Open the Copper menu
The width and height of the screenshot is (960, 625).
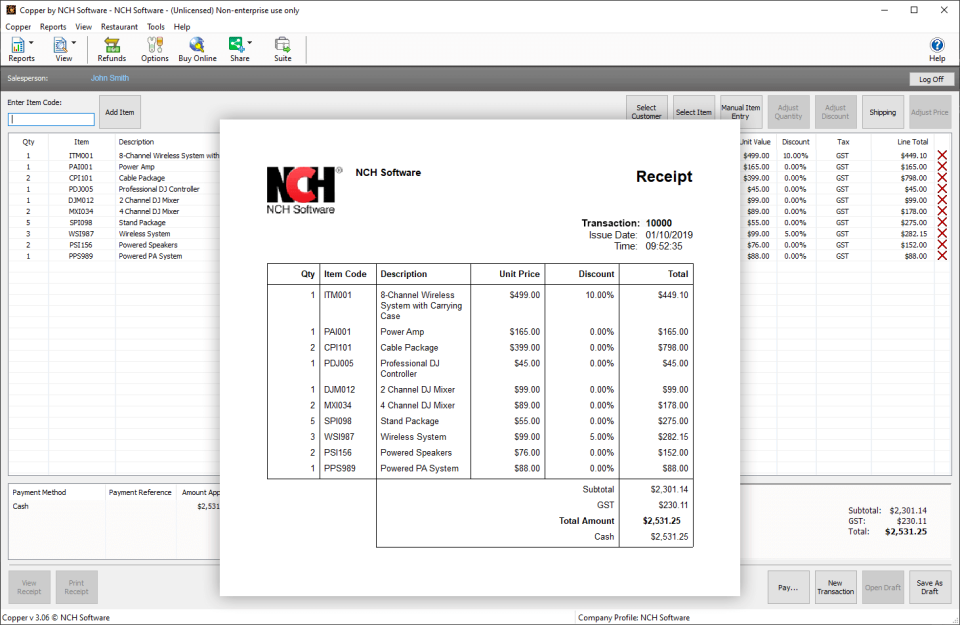pos(18,27)
